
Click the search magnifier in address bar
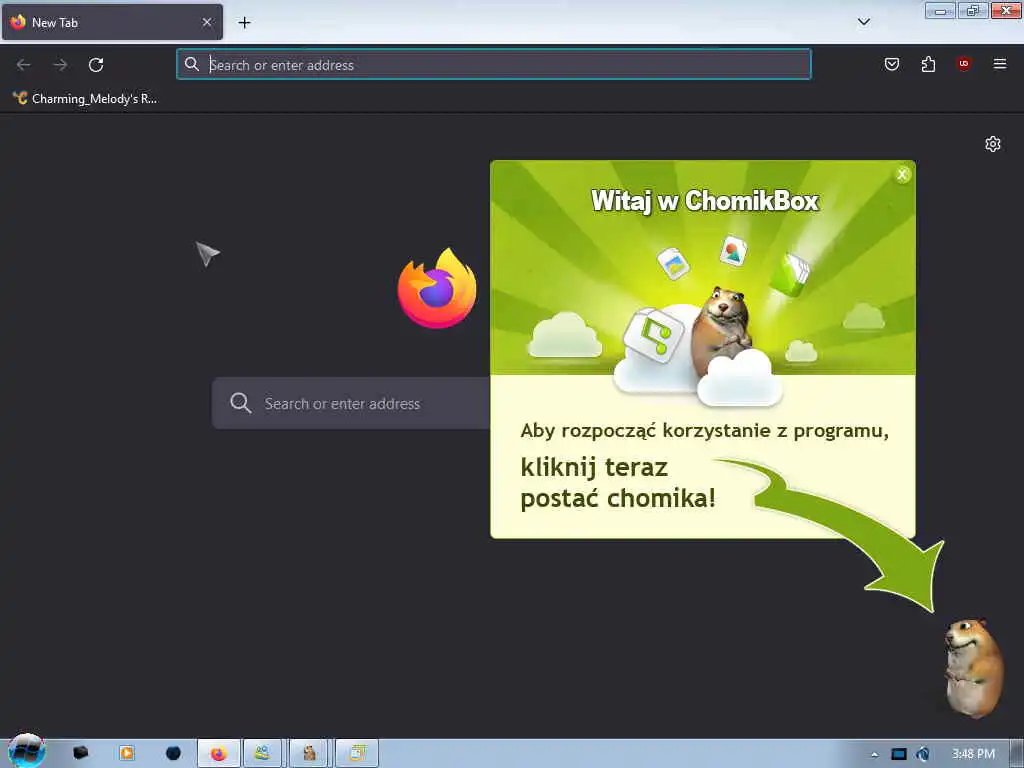click(x=191, y=64)
